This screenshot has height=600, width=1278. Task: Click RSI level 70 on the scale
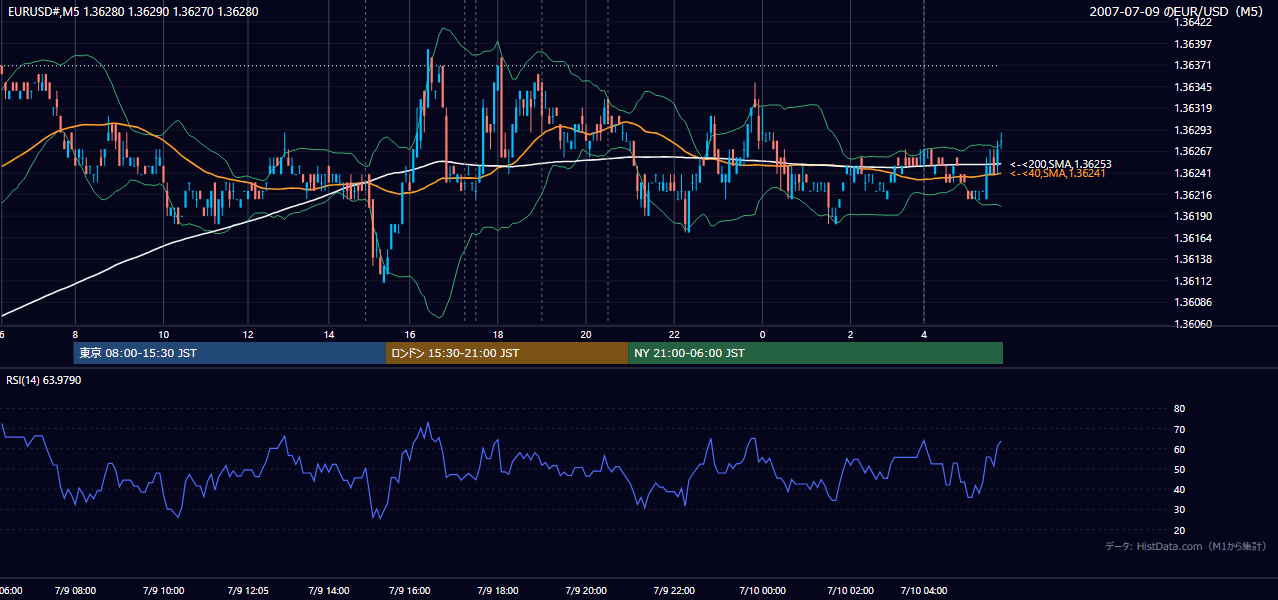(x=1179, y=429)
